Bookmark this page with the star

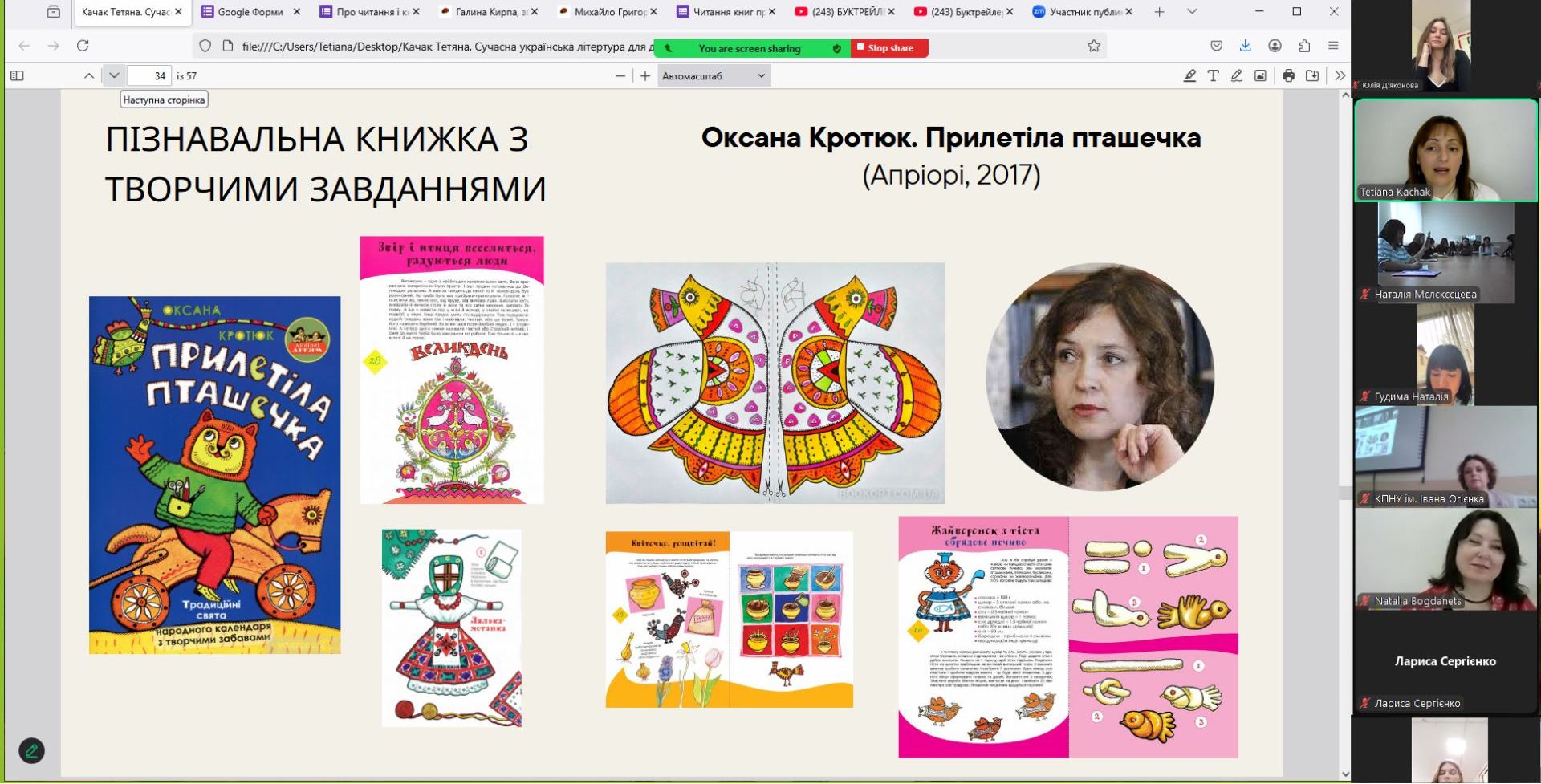pos(1093,47)
